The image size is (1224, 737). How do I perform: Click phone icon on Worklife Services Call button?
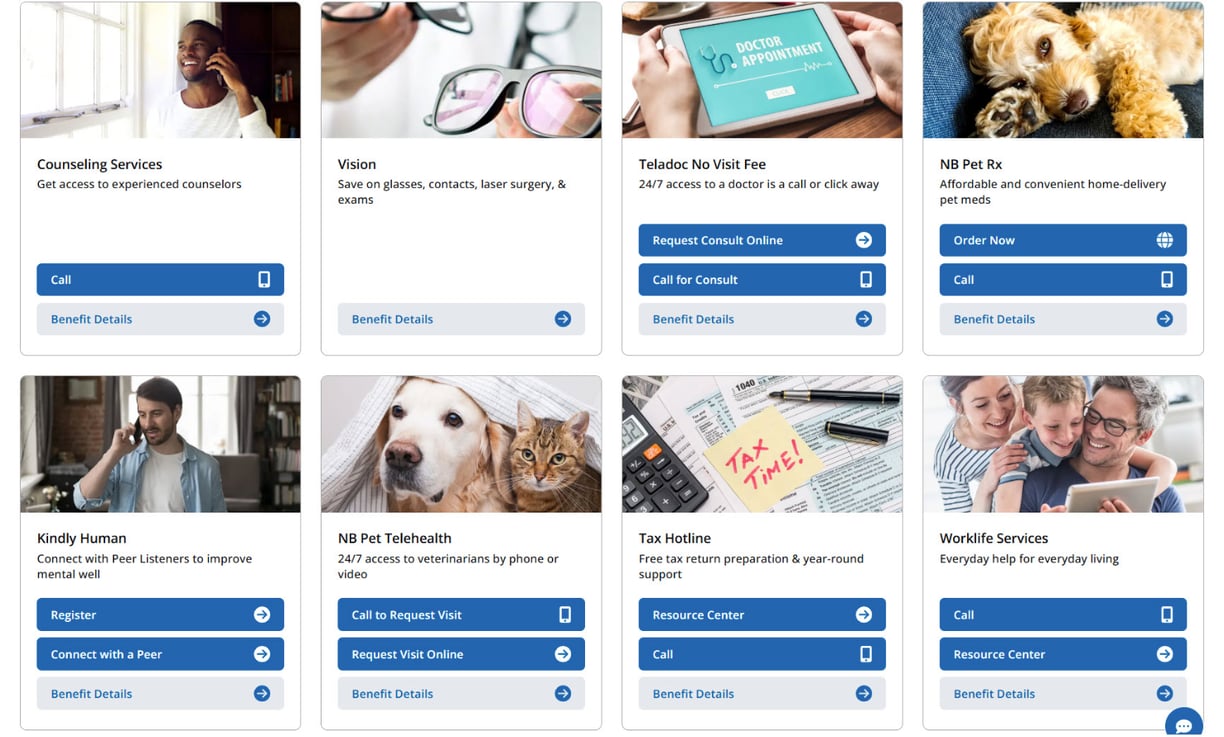tap(1167, 615)
